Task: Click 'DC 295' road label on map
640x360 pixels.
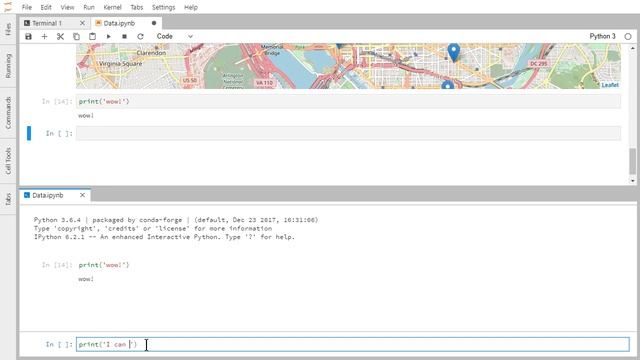Action: [538, 64]
